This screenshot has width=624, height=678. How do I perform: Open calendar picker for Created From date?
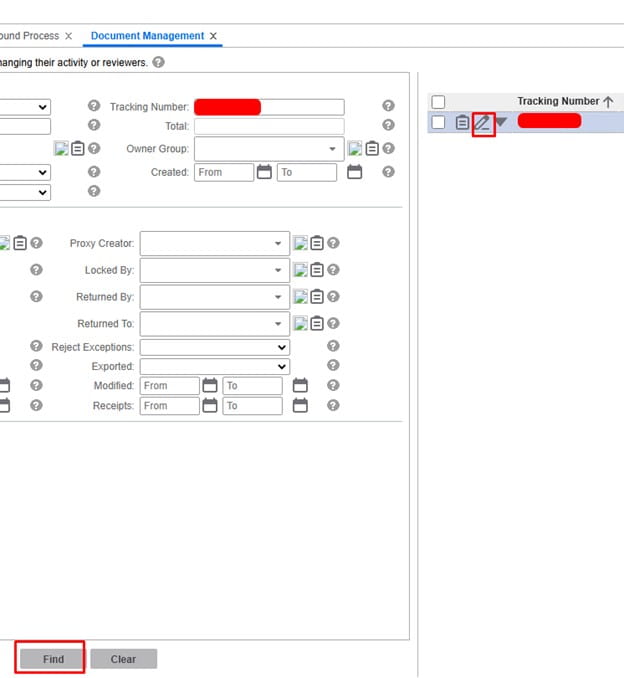point(264,172)
